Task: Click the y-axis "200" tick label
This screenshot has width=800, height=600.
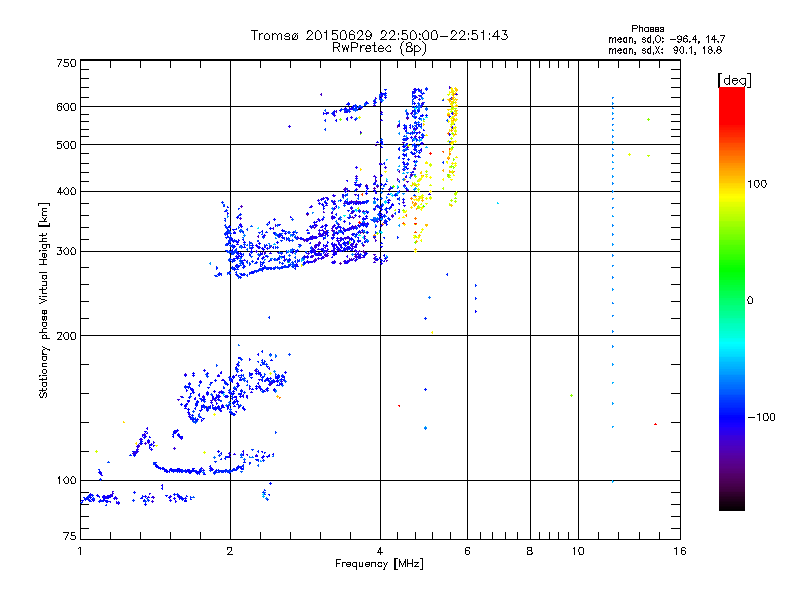Action: (66, 336)
